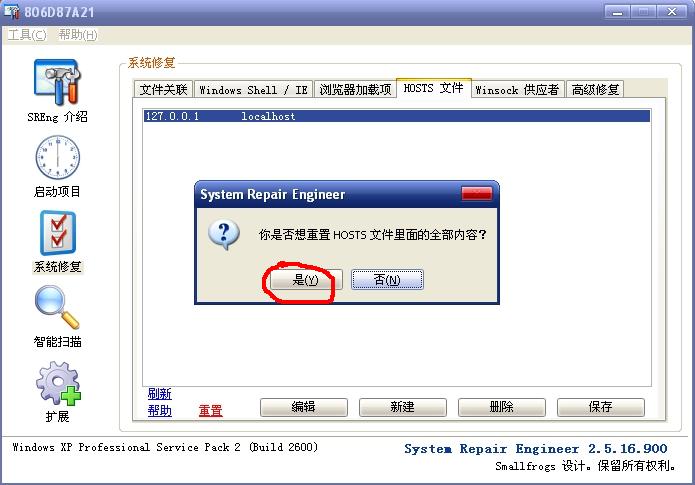
Task: Close the System Repair Engineer dialog
Action: [x=476, y=194]
